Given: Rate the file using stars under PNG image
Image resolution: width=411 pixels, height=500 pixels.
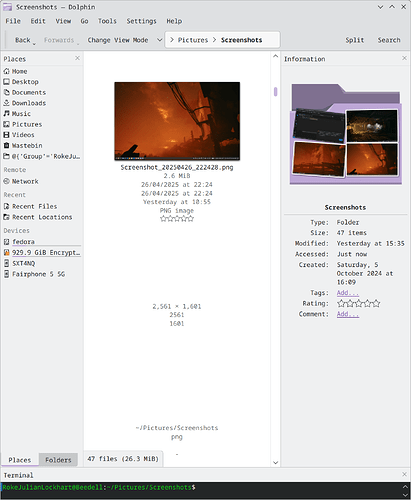Looking at the screenshot, I should pyautogui.click(x=177, y=219).
